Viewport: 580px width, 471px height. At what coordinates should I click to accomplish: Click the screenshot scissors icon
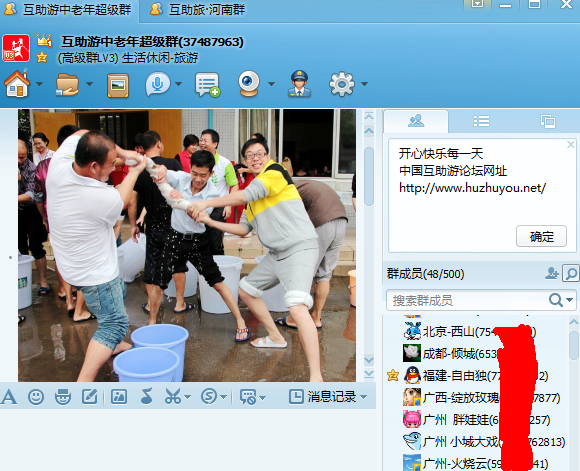pos(173,397)
